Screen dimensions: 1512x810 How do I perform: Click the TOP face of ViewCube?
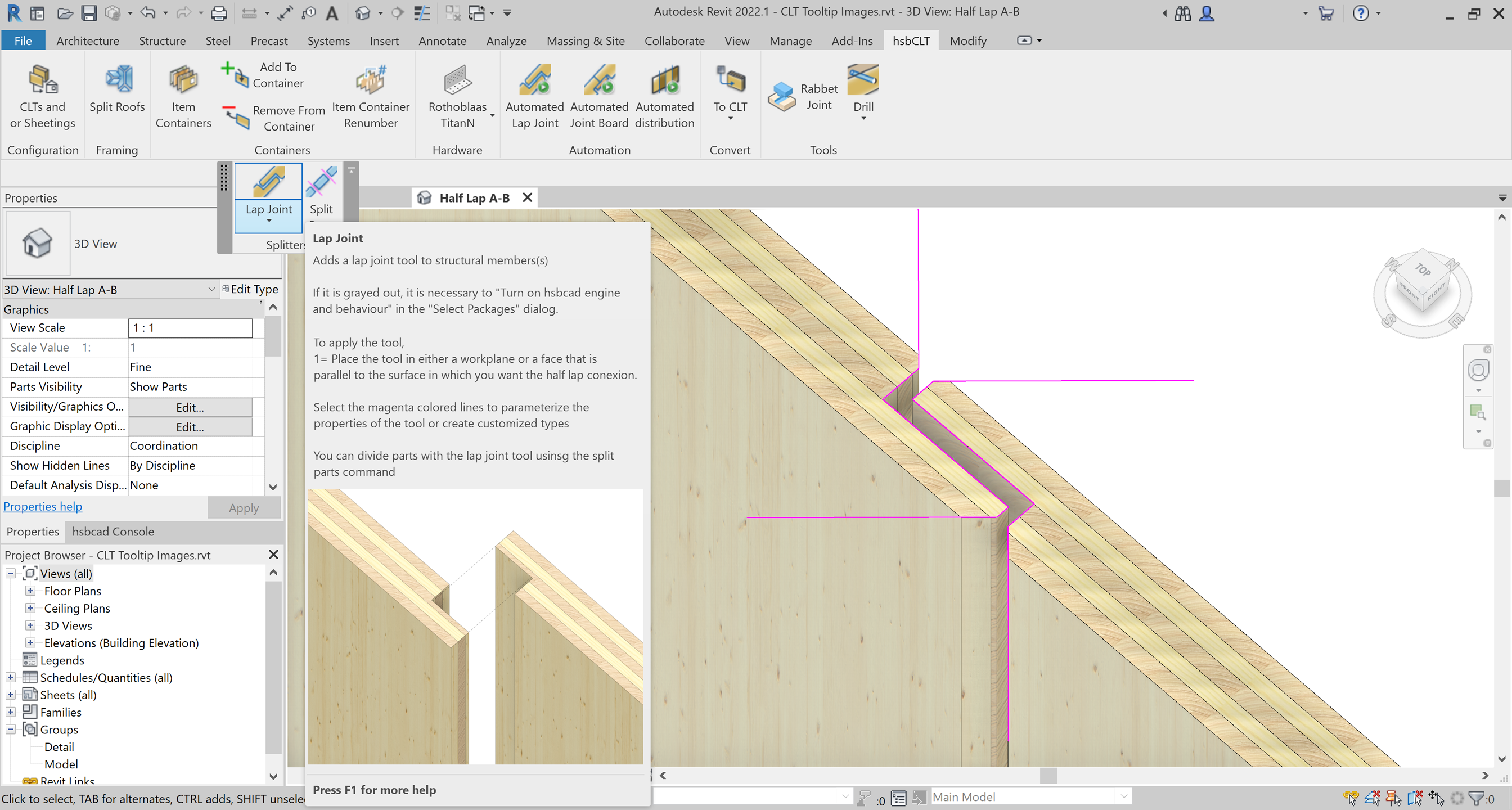[1422, 270]
